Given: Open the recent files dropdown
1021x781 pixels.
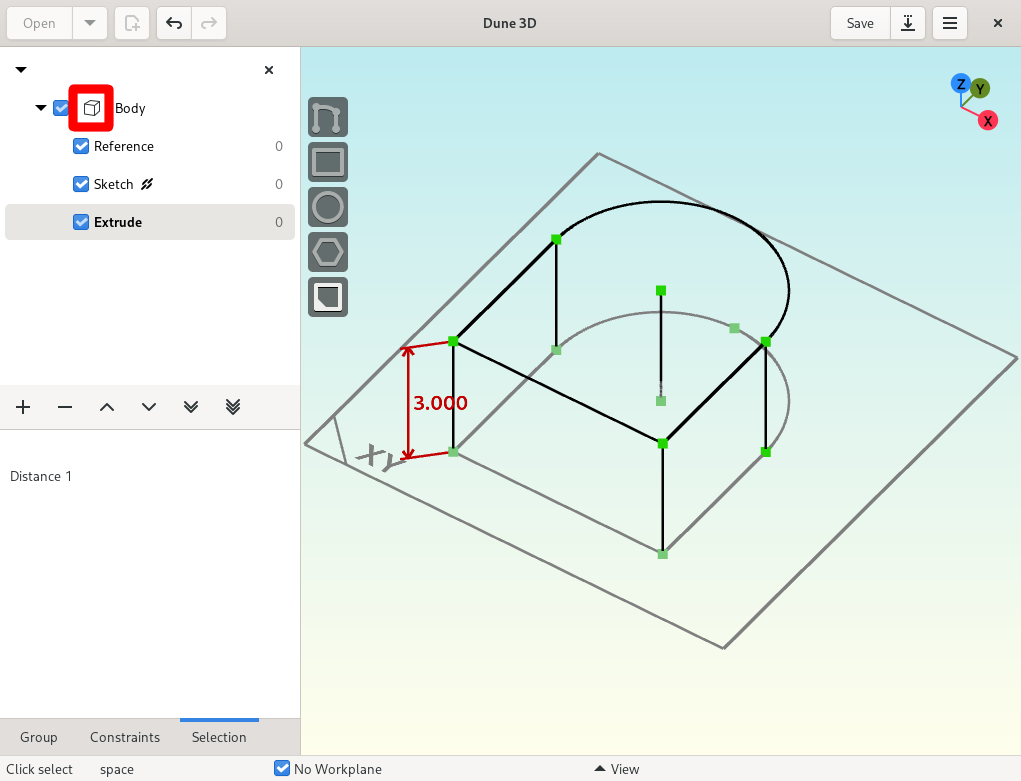Looking at the screenshot, I should tap(90, 23).
